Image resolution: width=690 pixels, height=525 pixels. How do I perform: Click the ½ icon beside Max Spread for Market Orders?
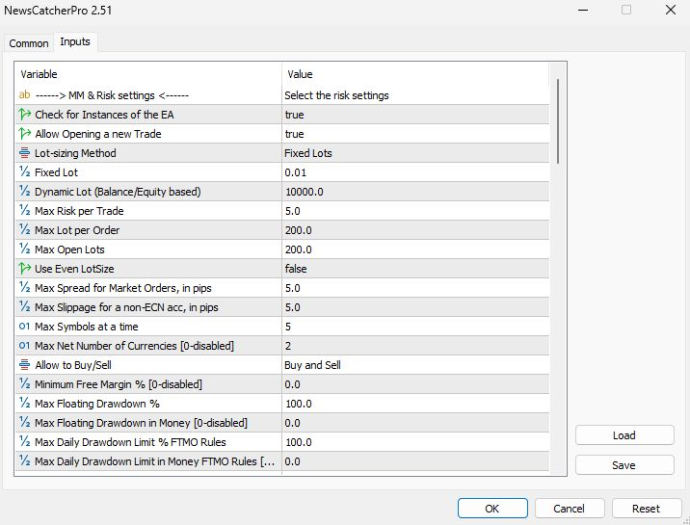click(x=25, y=288)
